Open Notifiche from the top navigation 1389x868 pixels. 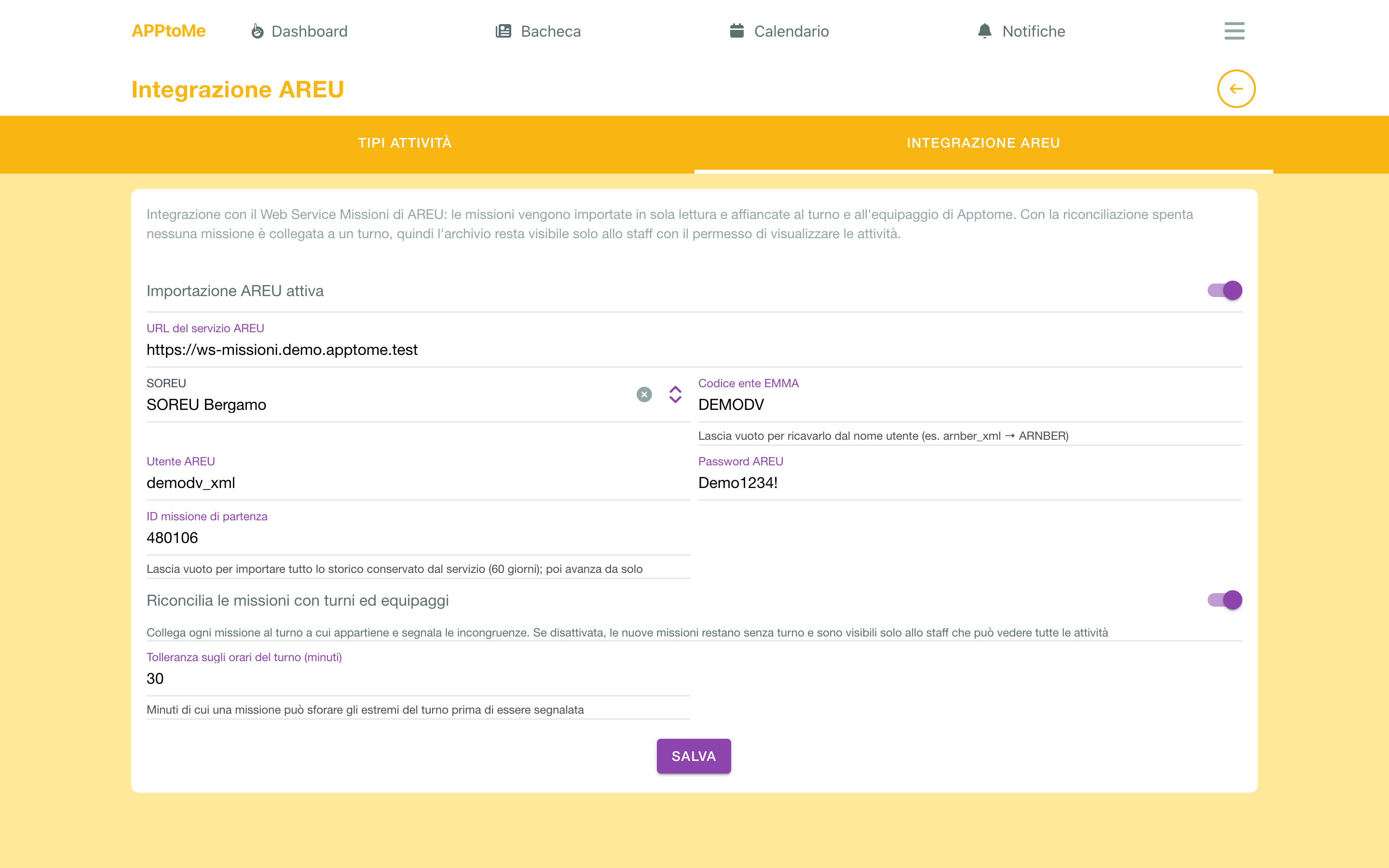tap(1021, 31)
